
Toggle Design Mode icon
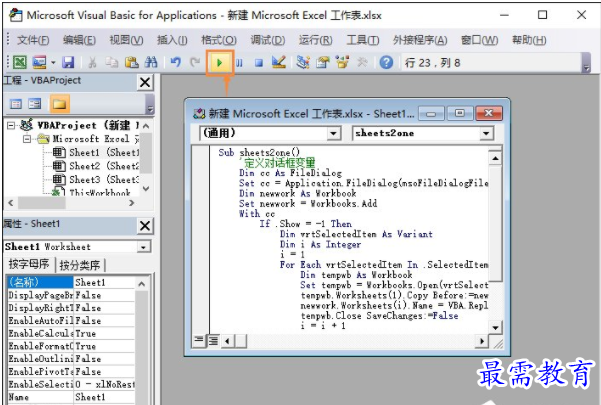tap(279, 62)
